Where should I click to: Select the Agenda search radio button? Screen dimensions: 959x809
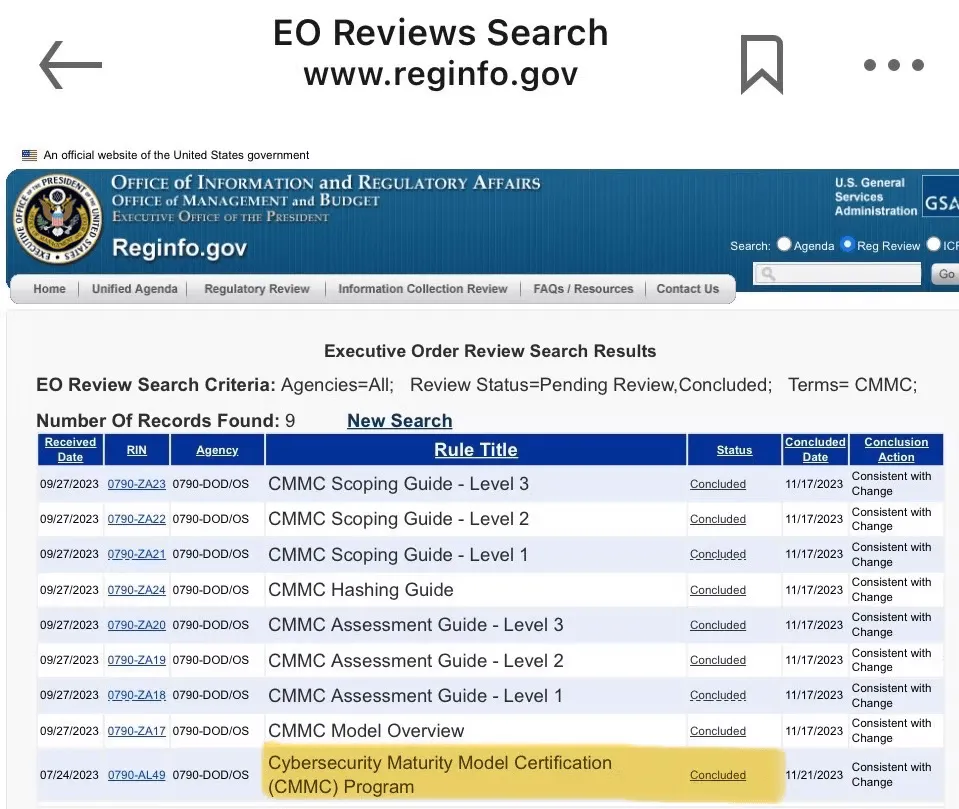point(784,245)
